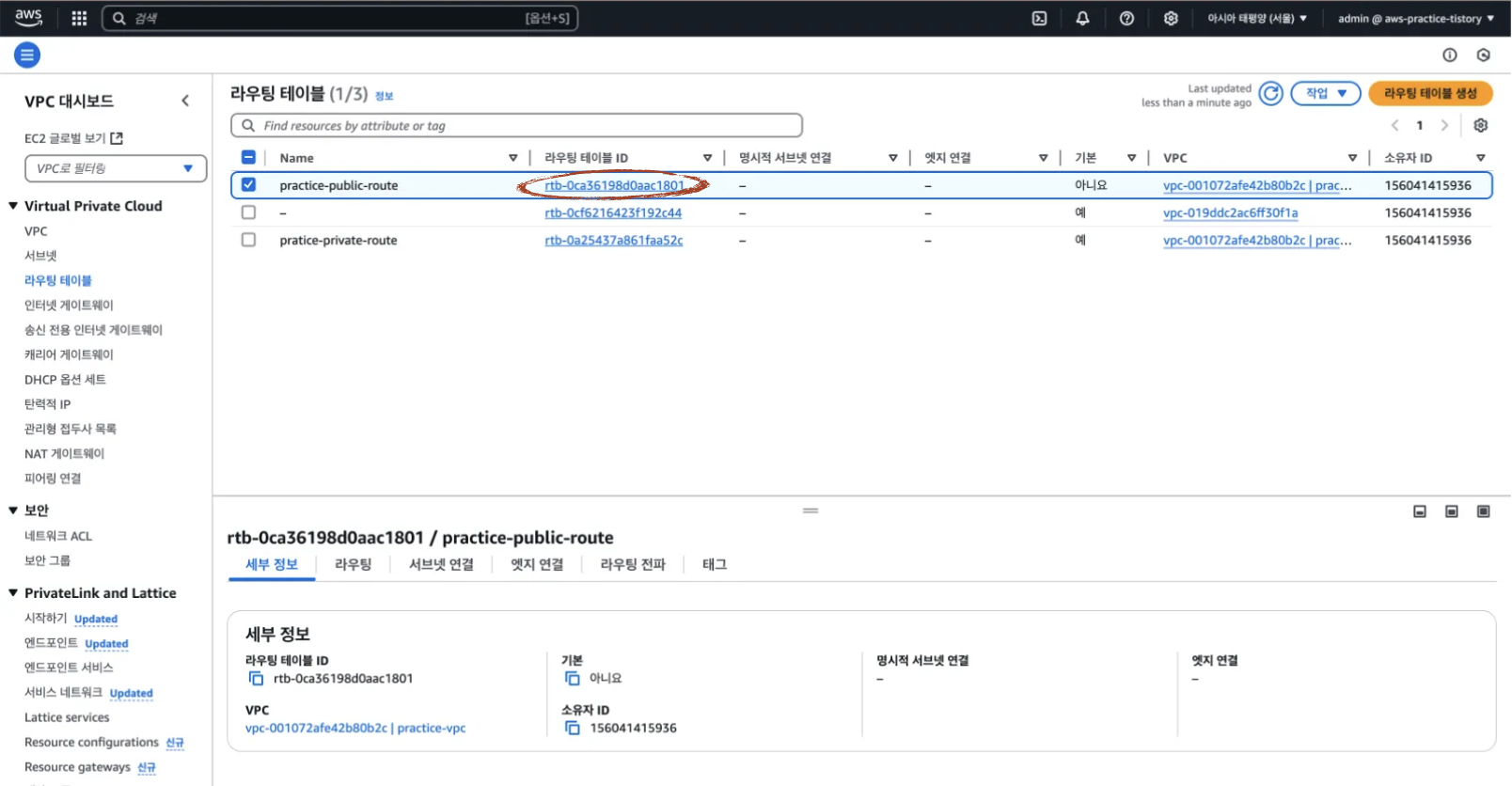
Task: Open EC2 global view external link icon
Action: click(x=117, y=138)
